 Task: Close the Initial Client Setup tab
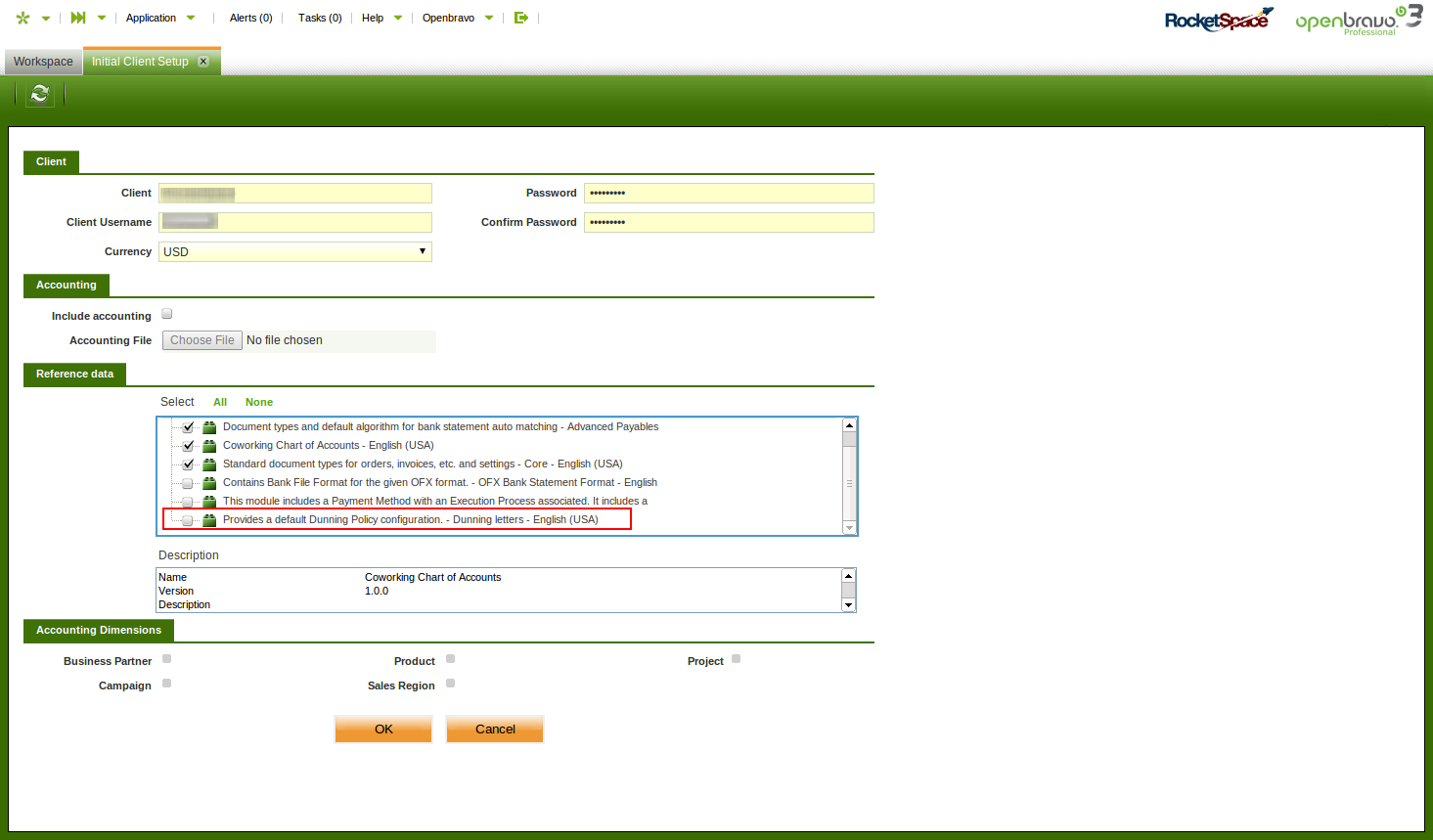point(203,62)
